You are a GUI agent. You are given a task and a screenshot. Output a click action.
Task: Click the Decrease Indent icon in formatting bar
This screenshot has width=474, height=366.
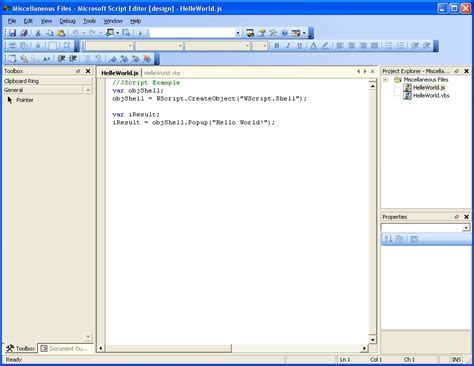pos(415,46)
